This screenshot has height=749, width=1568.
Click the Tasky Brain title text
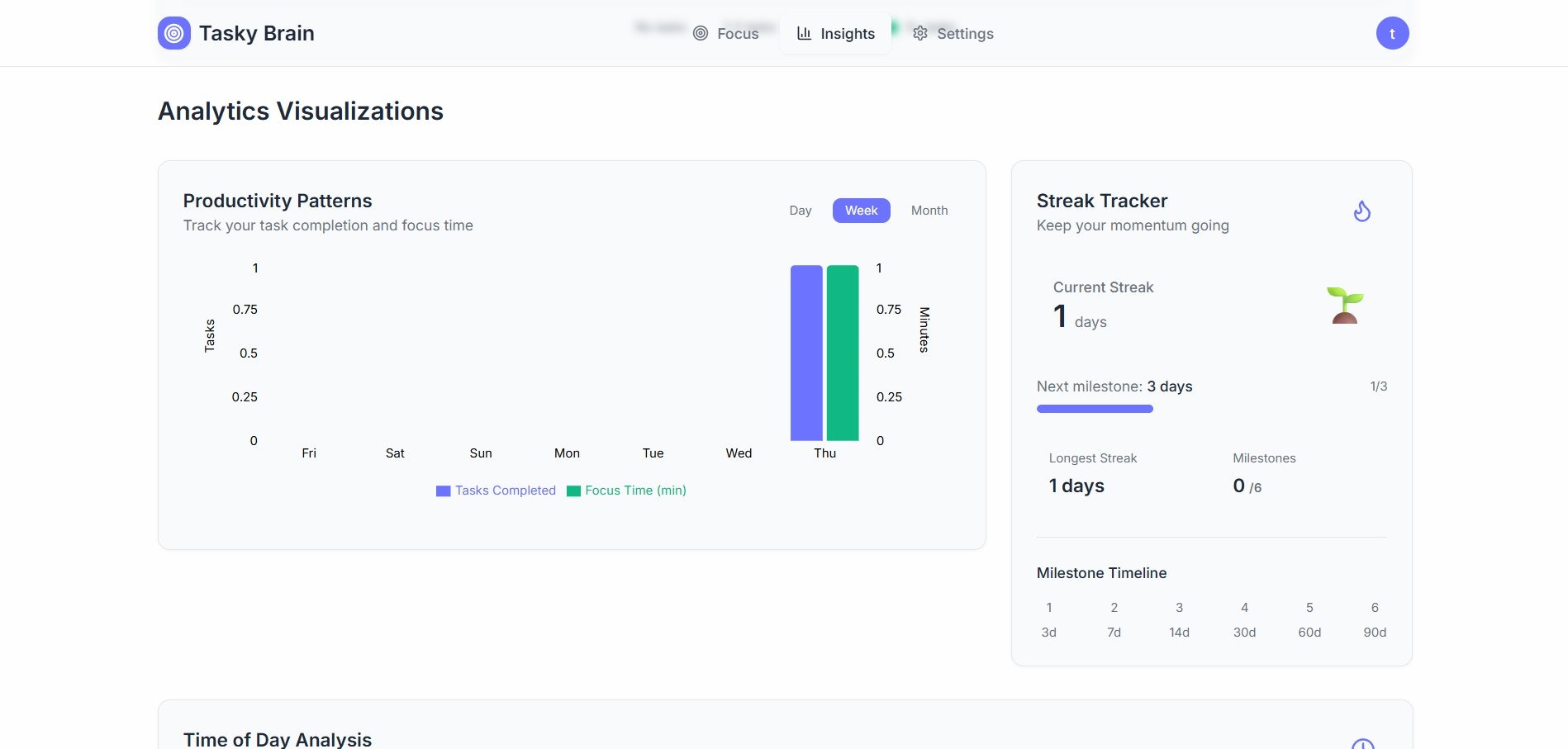pos(257,33)
